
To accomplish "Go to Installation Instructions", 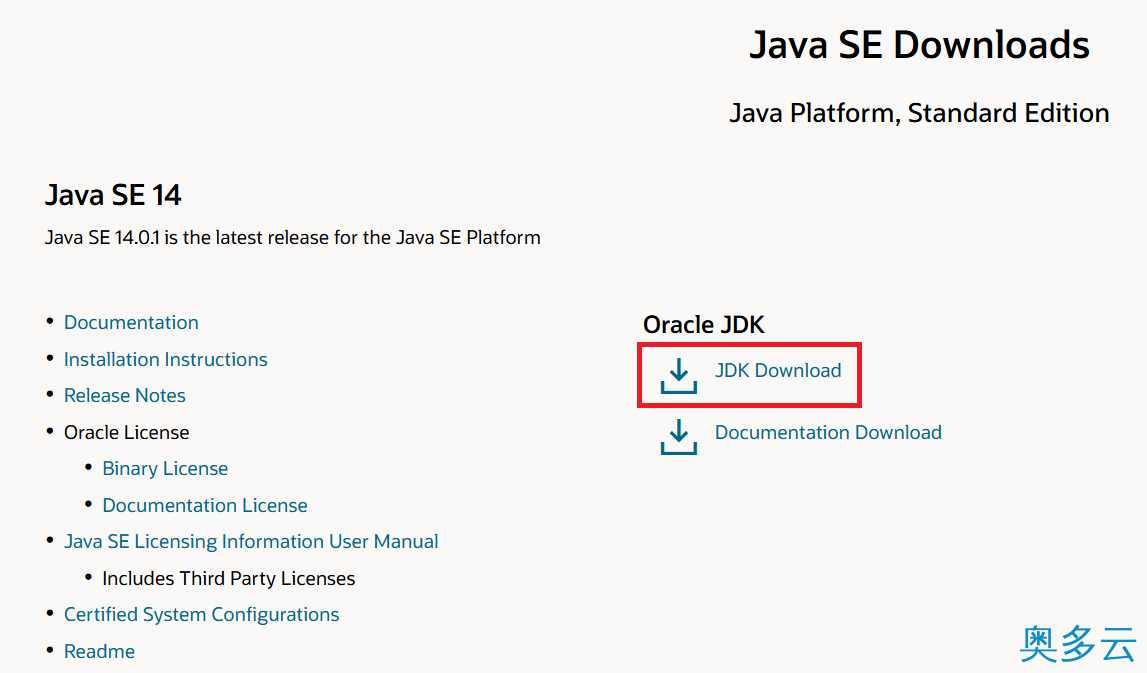I will [x=165, y=359].
